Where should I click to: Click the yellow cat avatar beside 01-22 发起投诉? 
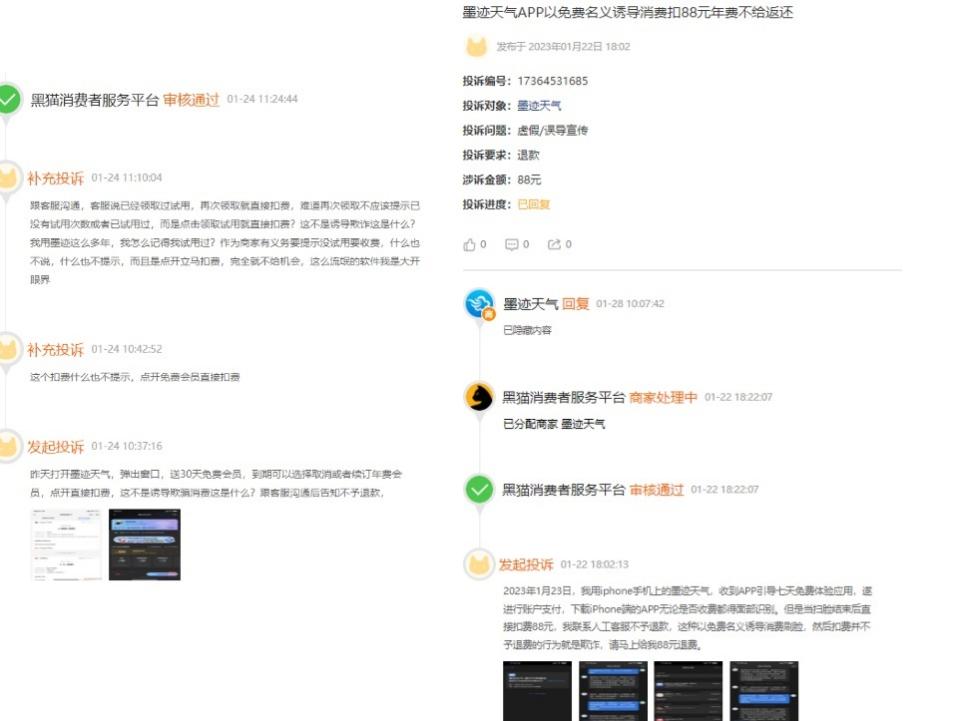click(480, 564)
